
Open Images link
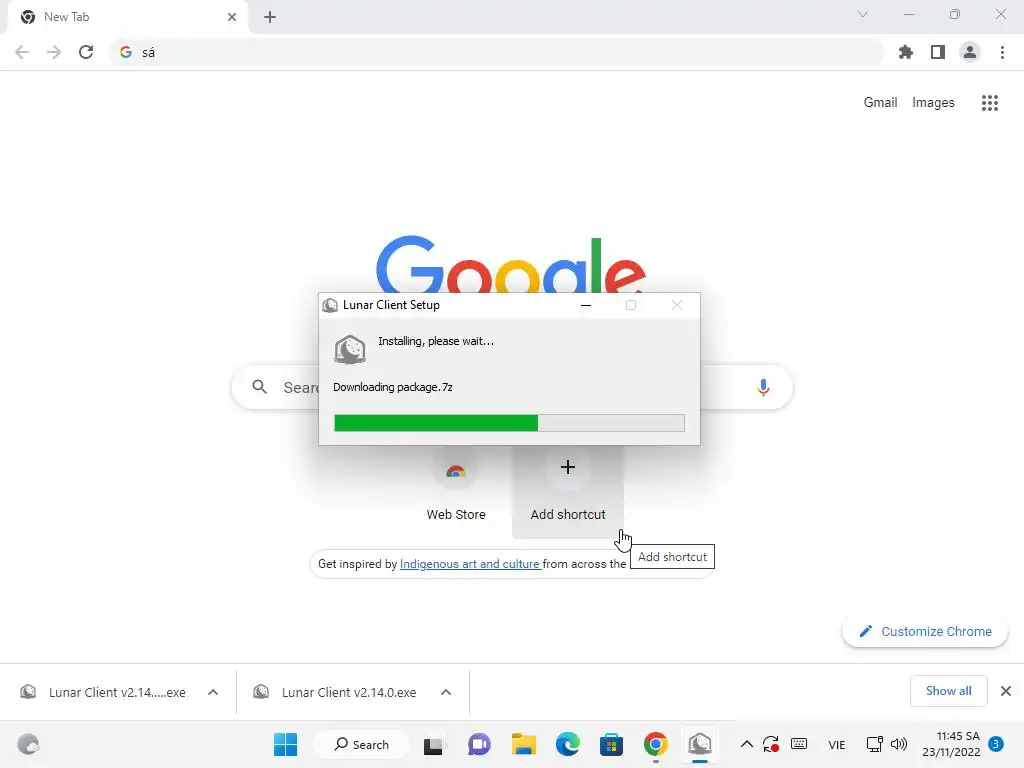(933, 103)
